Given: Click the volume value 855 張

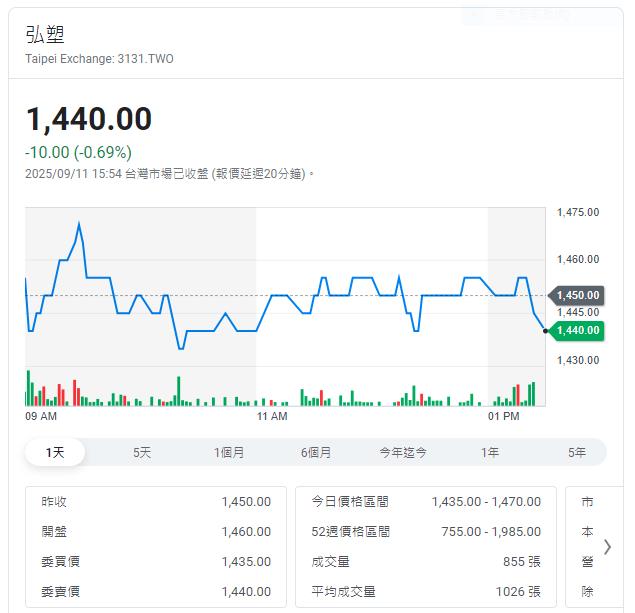Looking at the screenshot, I should point(522,562).
